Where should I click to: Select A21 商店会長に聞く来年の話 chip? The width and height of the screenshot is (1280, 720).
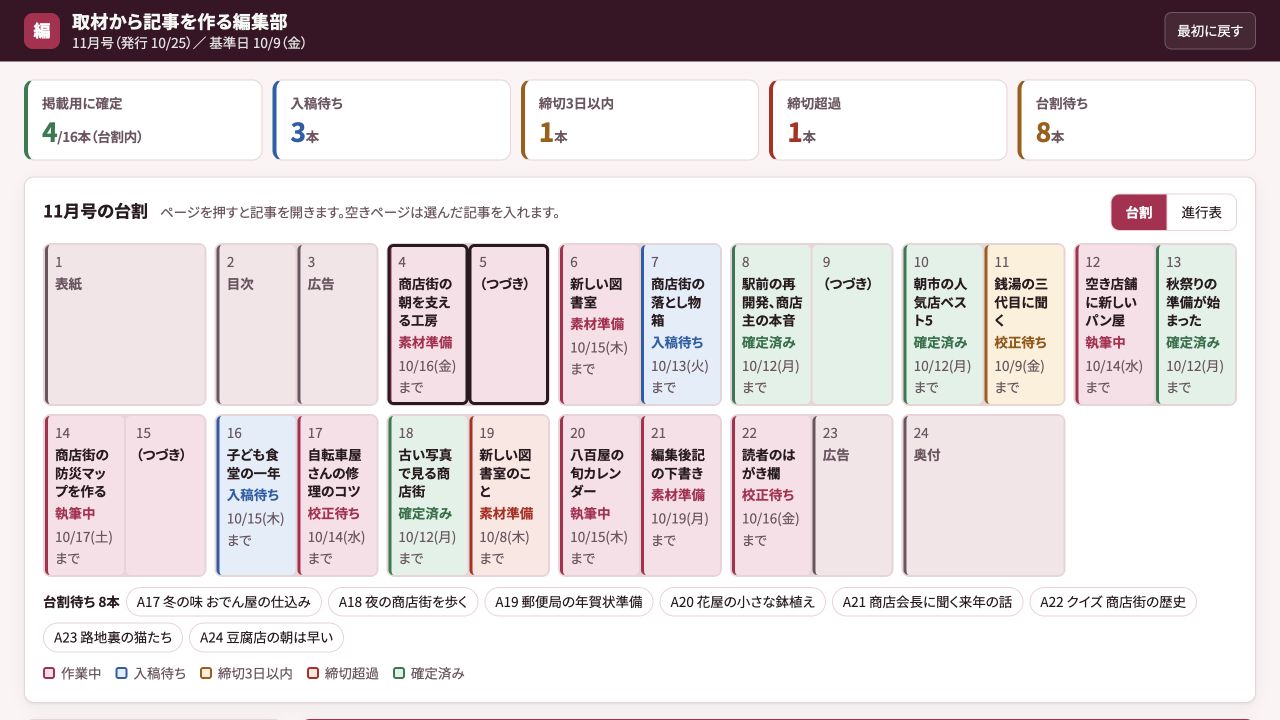927,602
